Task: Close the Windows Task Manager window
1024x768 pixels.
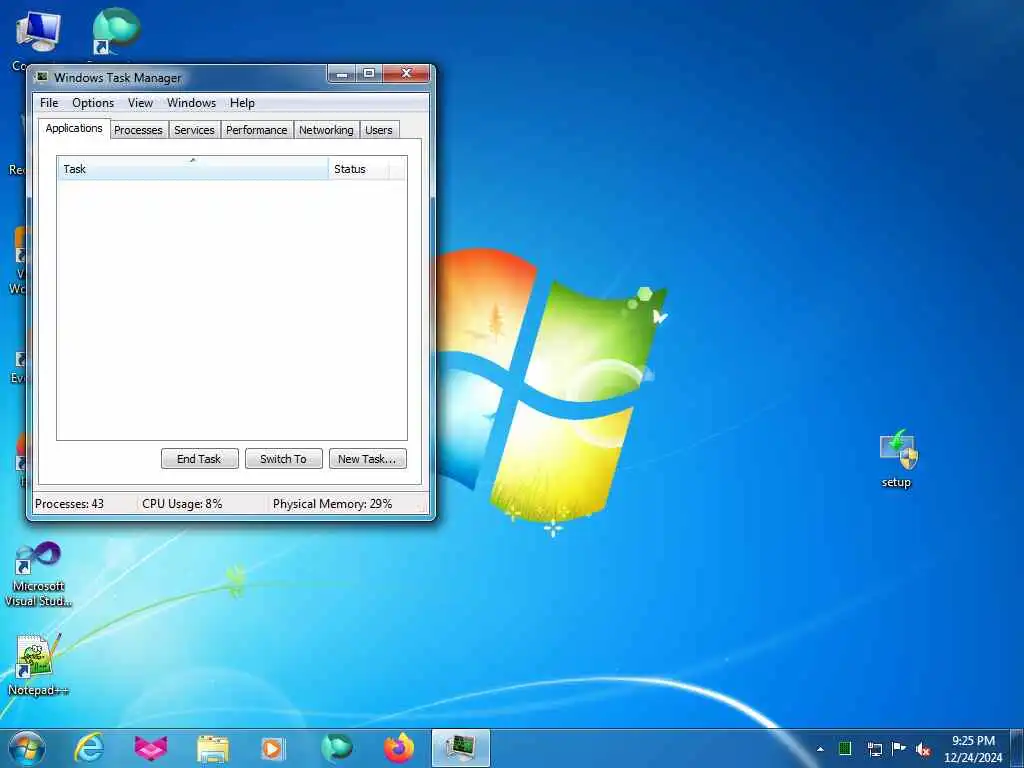Action: (406, 74)
